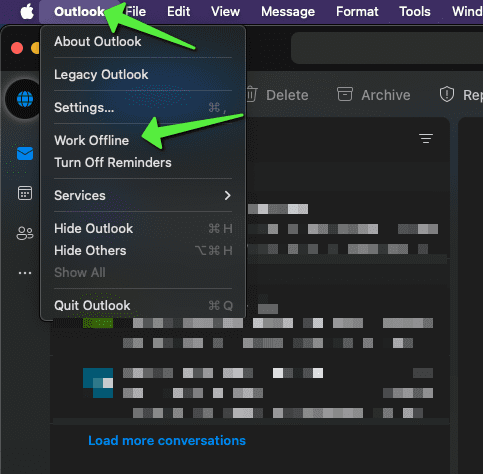483x474 pixels.
Task: Open the Apple menu
Action: [27, 12]
